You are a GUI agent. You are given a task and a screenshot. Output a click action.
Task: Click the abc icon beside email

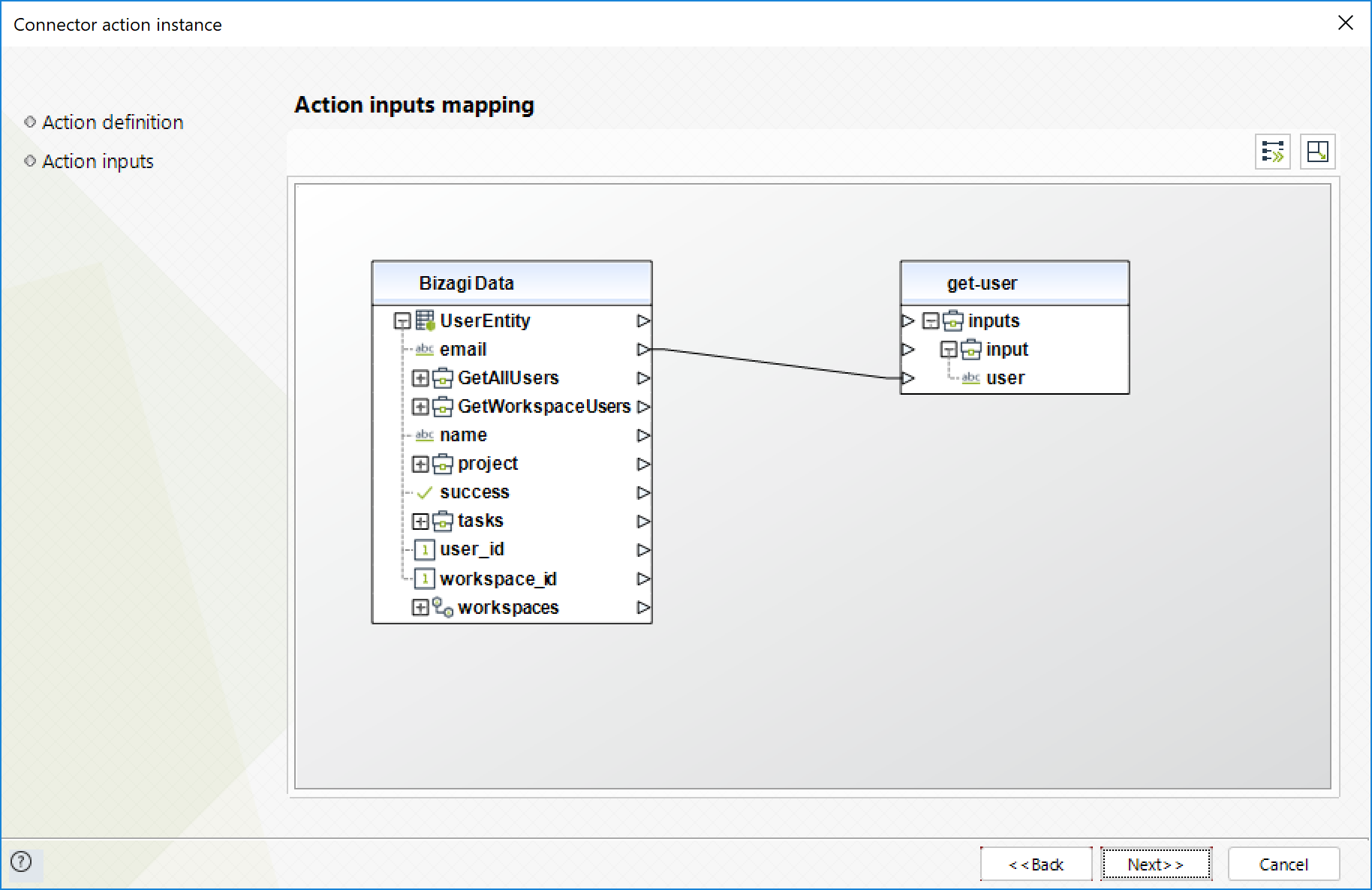[x=425, y=349]
